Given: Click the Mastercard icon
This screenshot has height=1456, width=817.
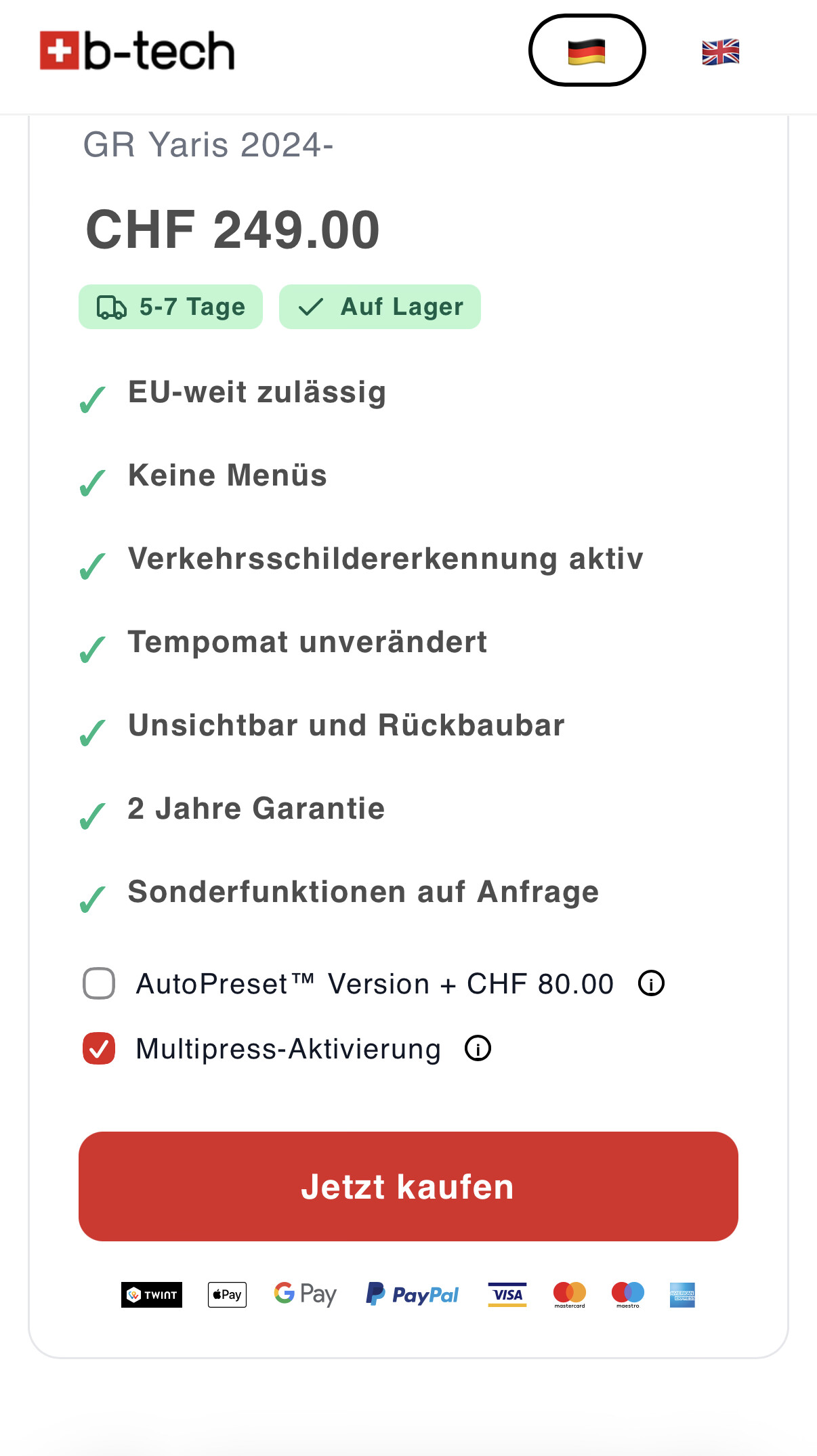Looking at the screenshot, I should (x=570, y=1295).
